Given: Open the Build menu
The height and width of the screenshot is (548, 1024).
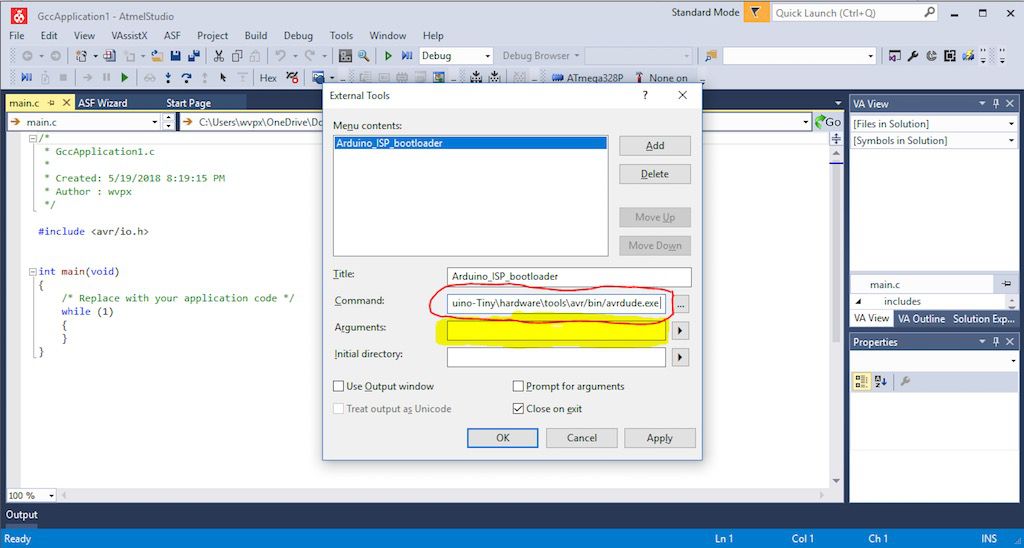Looking at the screenshot, I should pos(256,36).
